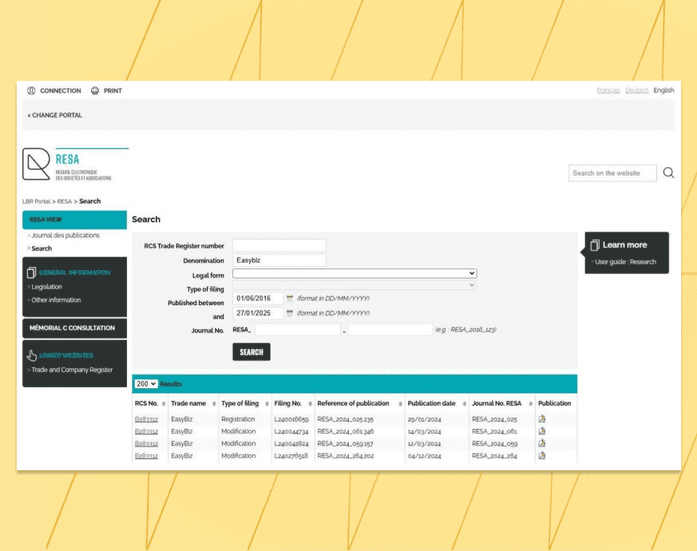697x551 pixels.
Task: Click the Print printer icon
Action: 95,91
